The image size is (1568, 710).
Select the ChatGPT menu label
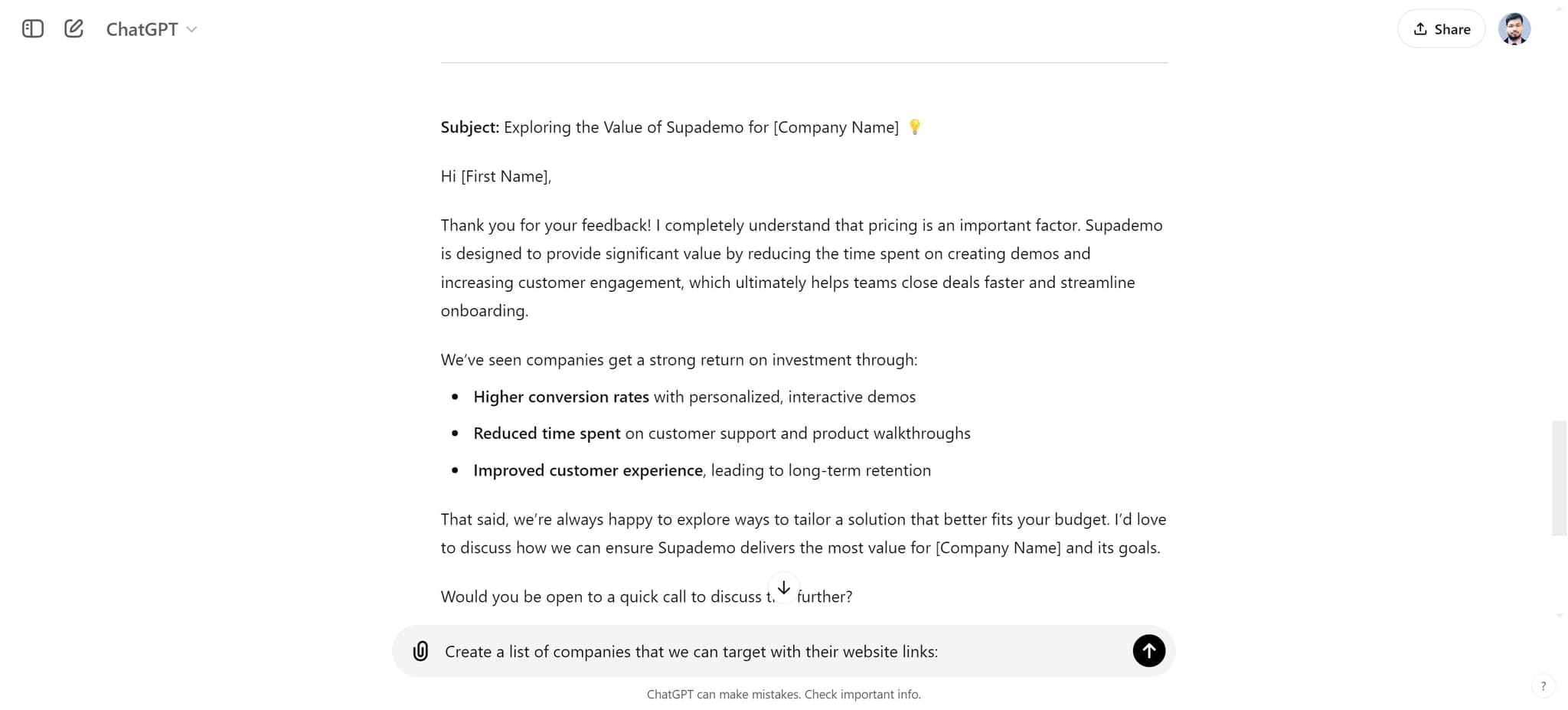(142, 29)
